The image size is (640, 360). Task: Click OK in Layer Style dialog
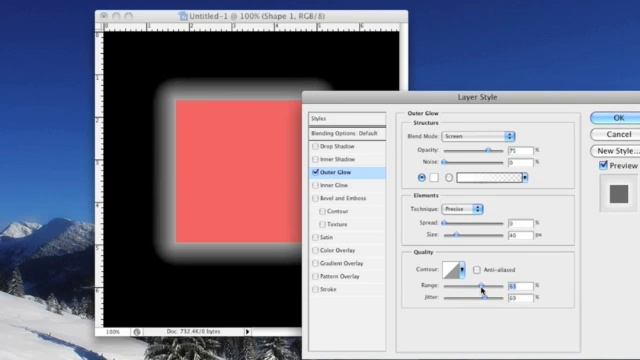616,118
